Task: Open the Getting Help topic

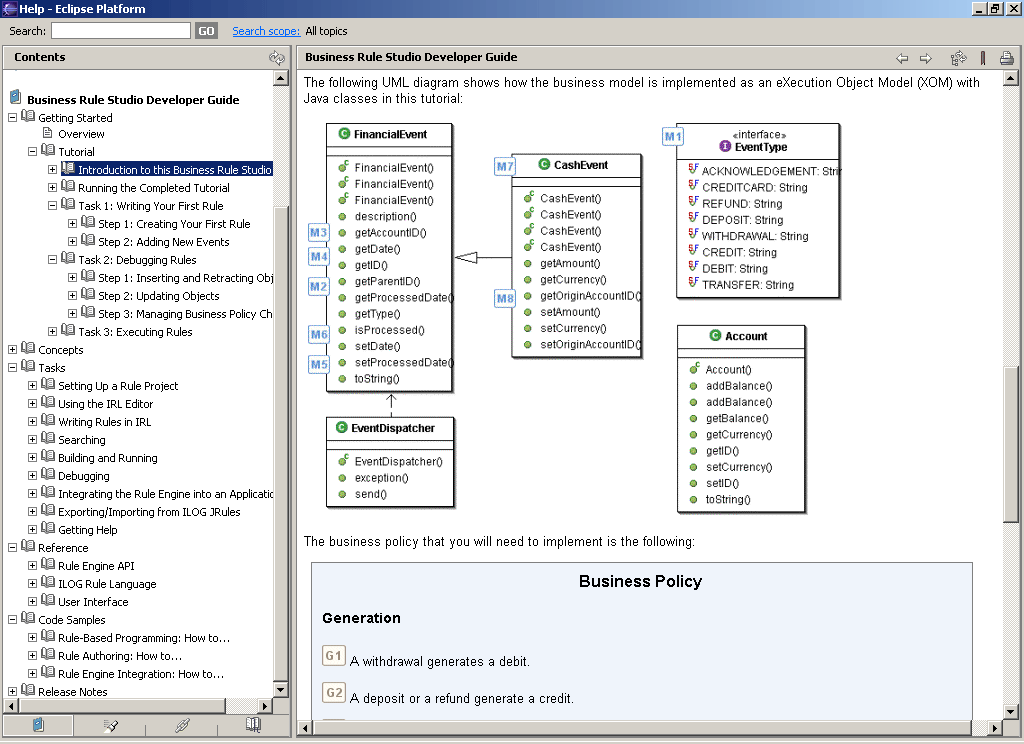Action: (x=88, y=530)
